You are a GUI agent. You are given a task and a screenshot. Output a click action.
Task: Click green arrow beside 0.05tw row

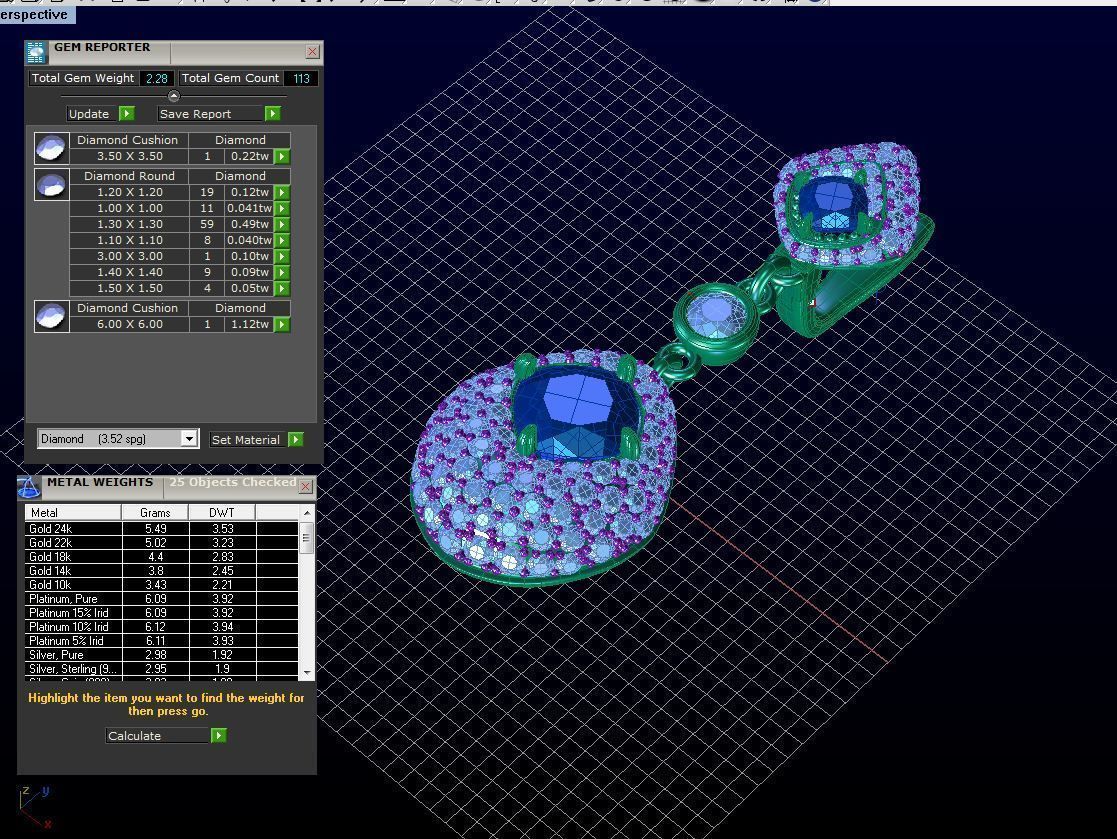click(x=282, y=288)
